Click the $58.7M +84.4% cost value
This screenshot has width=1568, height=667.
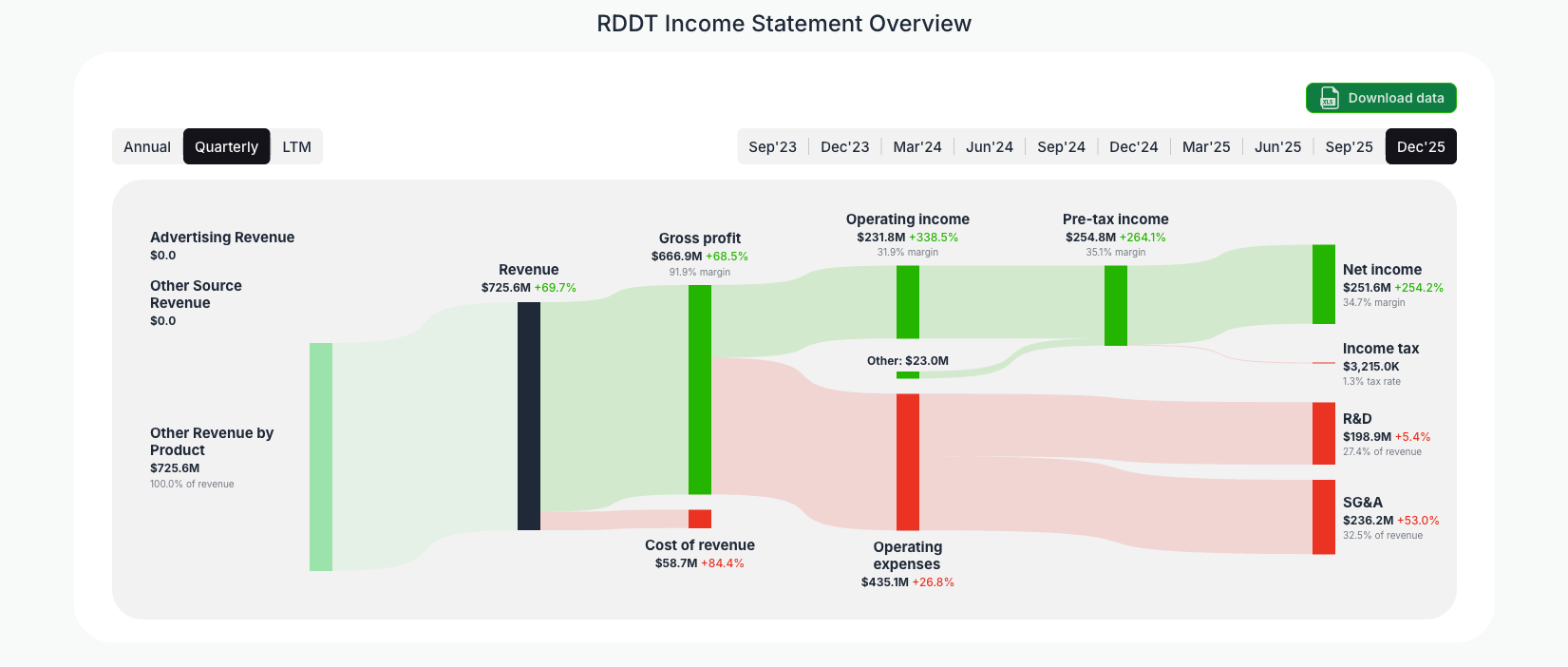[x=700, y=563]
